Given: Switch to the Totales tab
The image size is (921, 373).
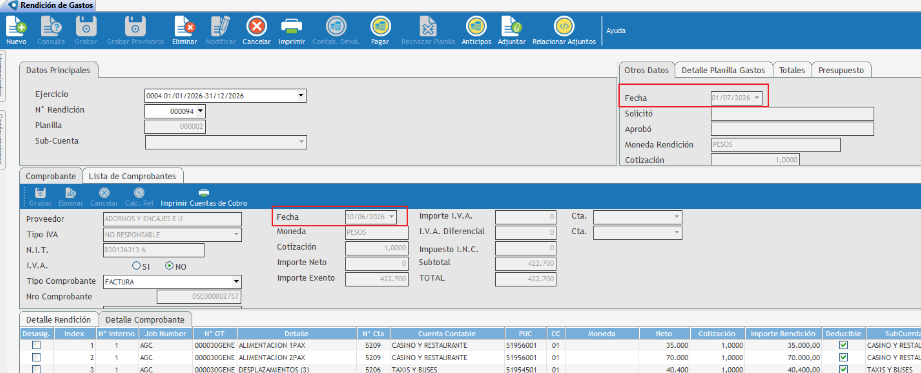Looking at the screenshot, I should click(792, 70).
